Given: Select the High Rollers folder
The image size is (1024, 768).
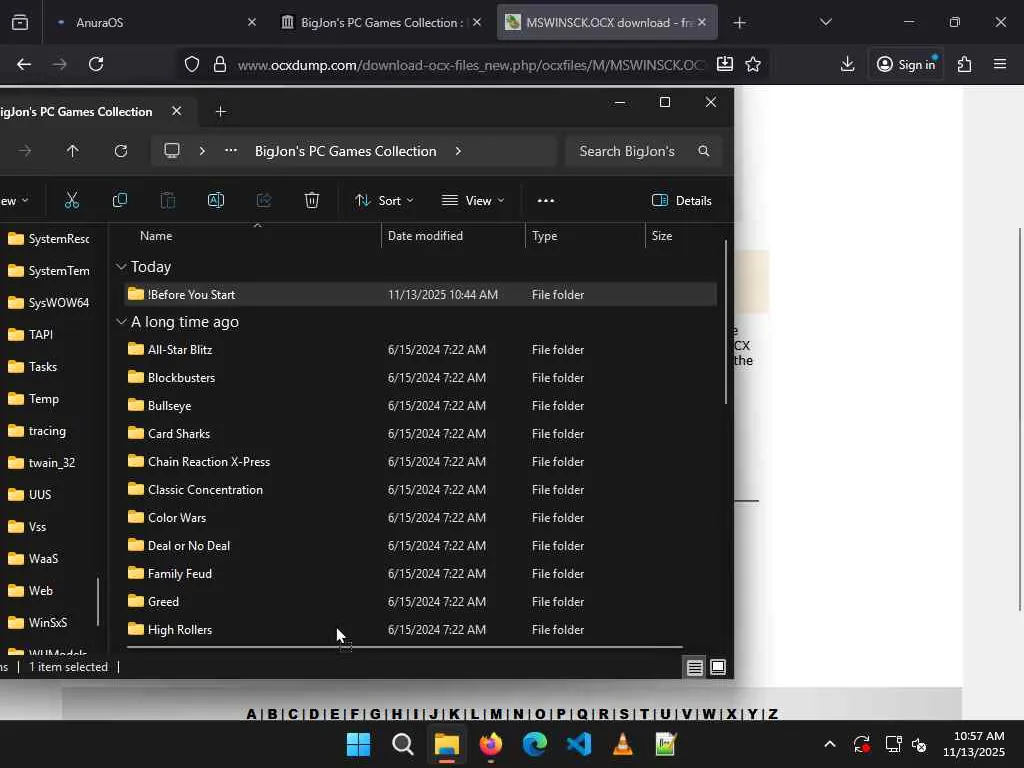Looking at the screenshot, I should (x=421, y=630).
